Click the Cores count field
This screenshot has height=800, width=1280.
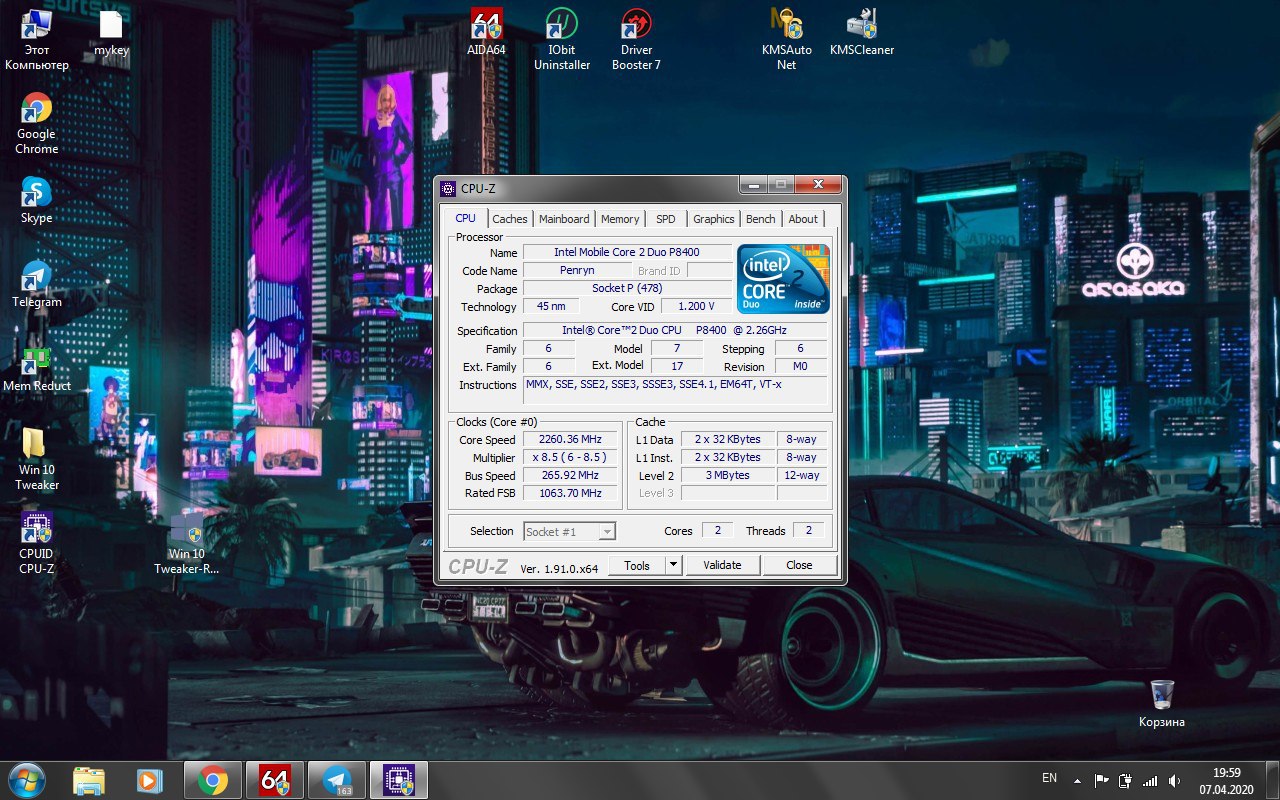717,530
